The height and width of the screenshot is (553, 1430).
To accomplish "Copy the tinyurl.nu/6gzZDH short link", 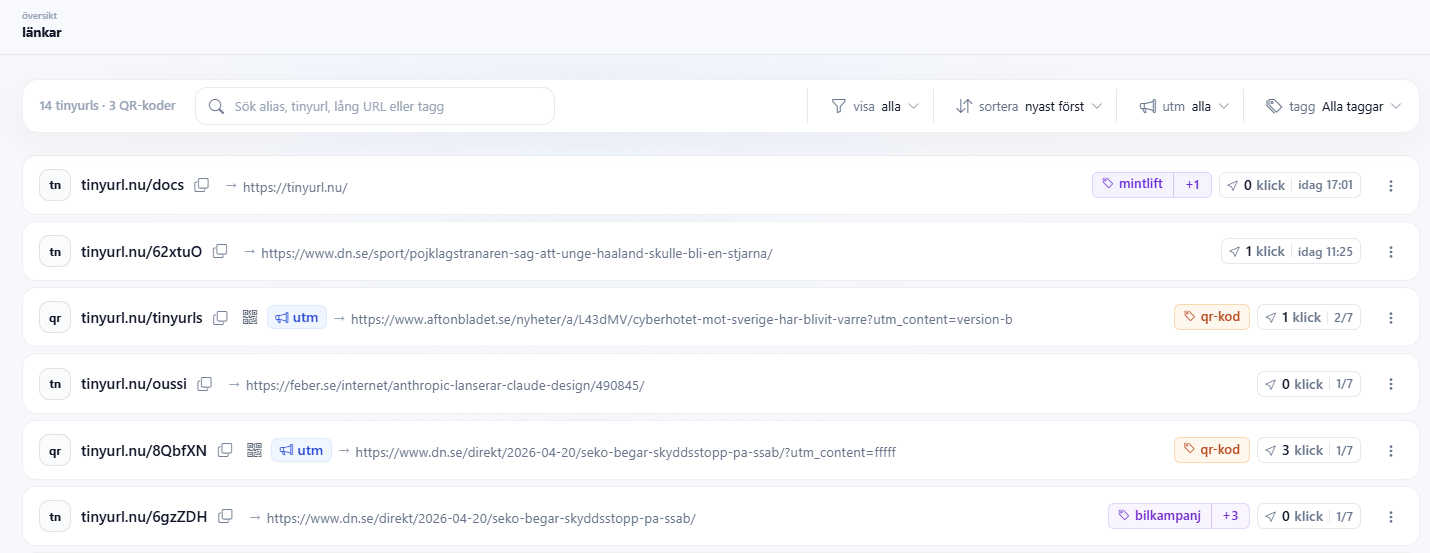I will pos(225,516).
